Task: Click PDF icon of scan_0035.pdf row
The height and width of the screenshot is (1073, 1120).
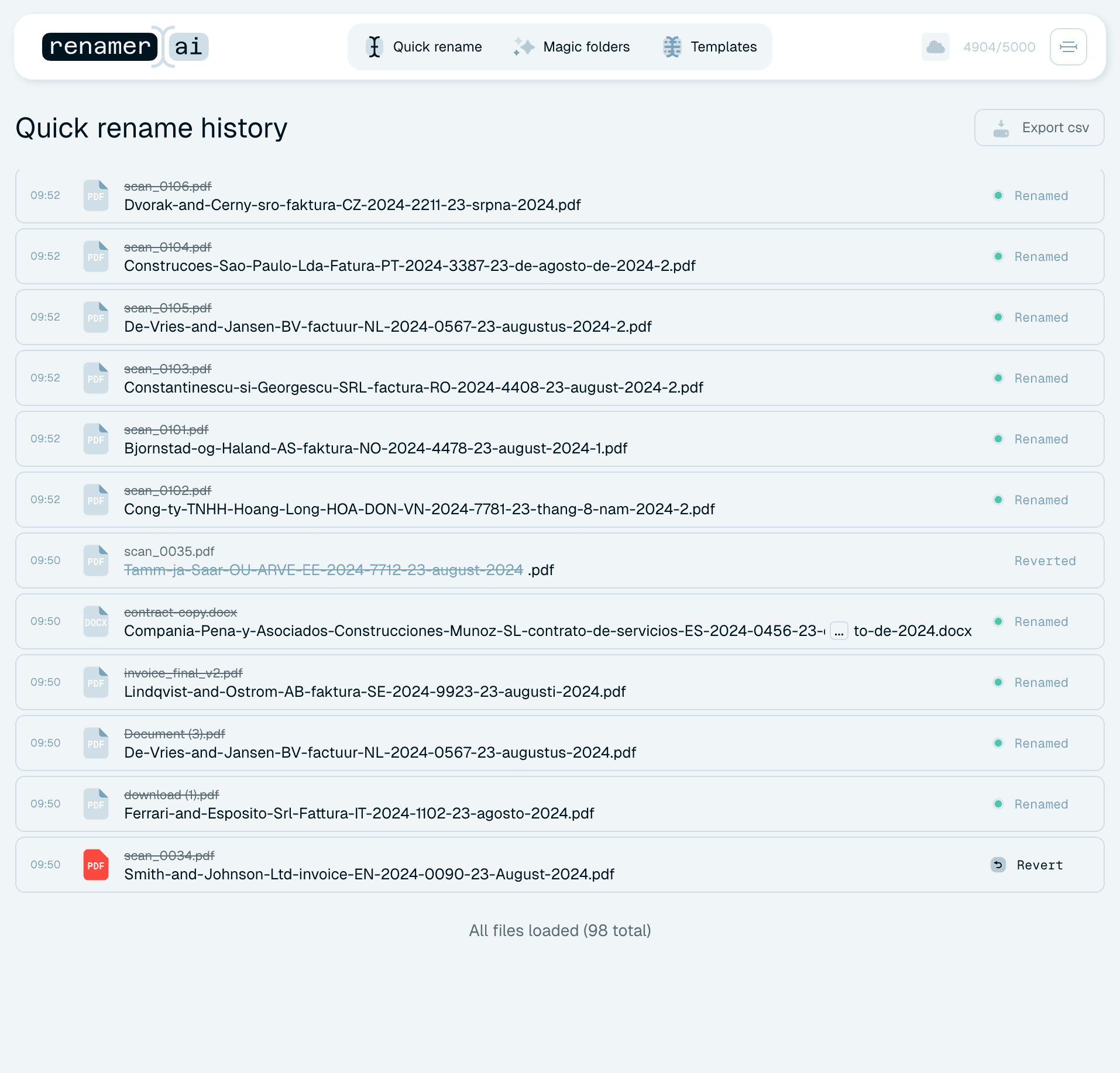Action: (x=96, y=560)
